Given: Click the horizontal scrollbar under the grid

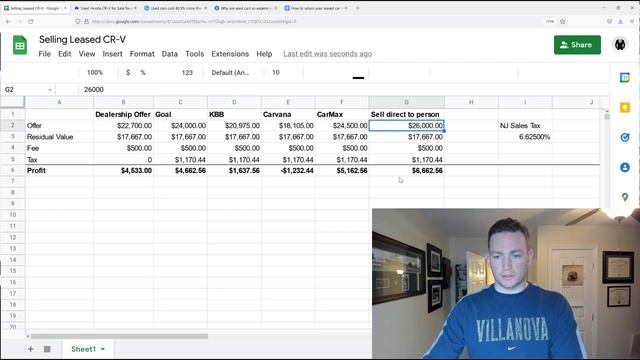Looking at the screenshot, I should pos(119,336).
